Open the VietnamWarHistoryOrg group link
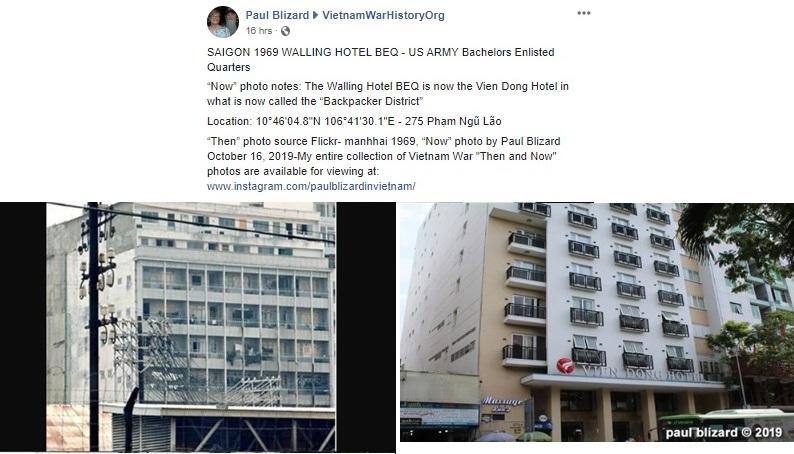 tap(383, 15)
